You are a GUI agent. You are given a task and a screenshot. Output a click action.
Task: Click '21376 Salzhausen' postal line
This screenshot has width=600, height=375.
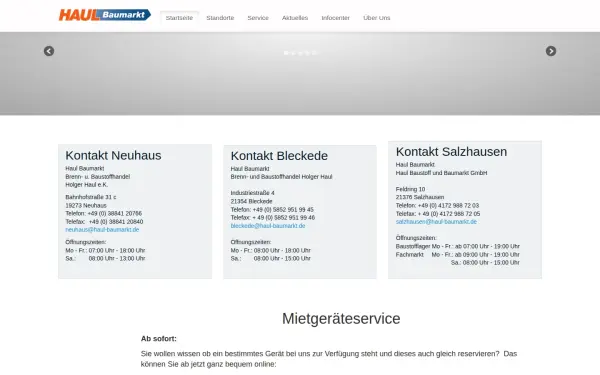click(420, 197)
